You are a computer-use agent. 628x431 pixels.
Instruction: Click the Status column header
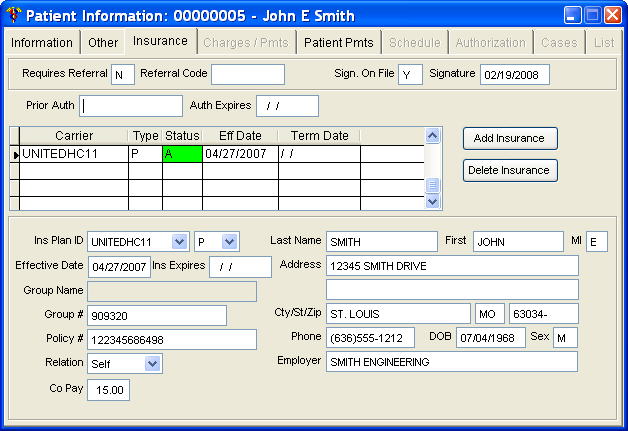(x=182, y=136)
